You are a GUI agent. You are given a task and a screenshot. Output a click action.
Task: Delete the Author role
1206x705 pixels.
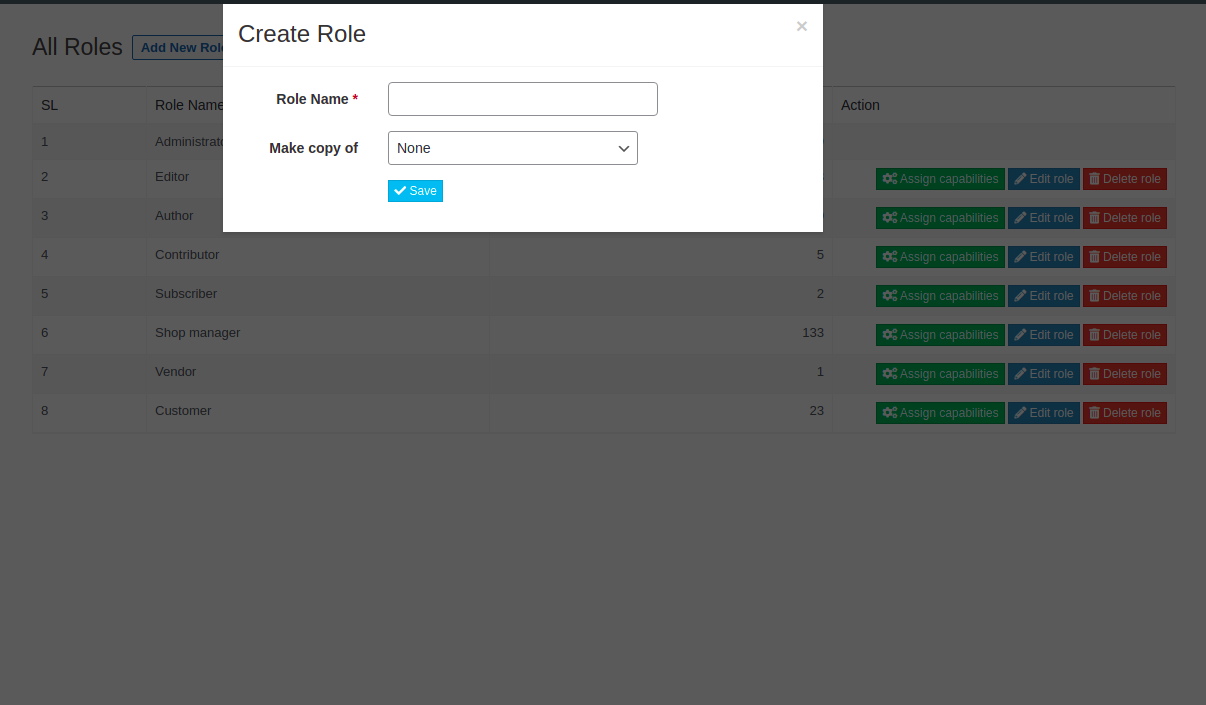point(1125,218)
